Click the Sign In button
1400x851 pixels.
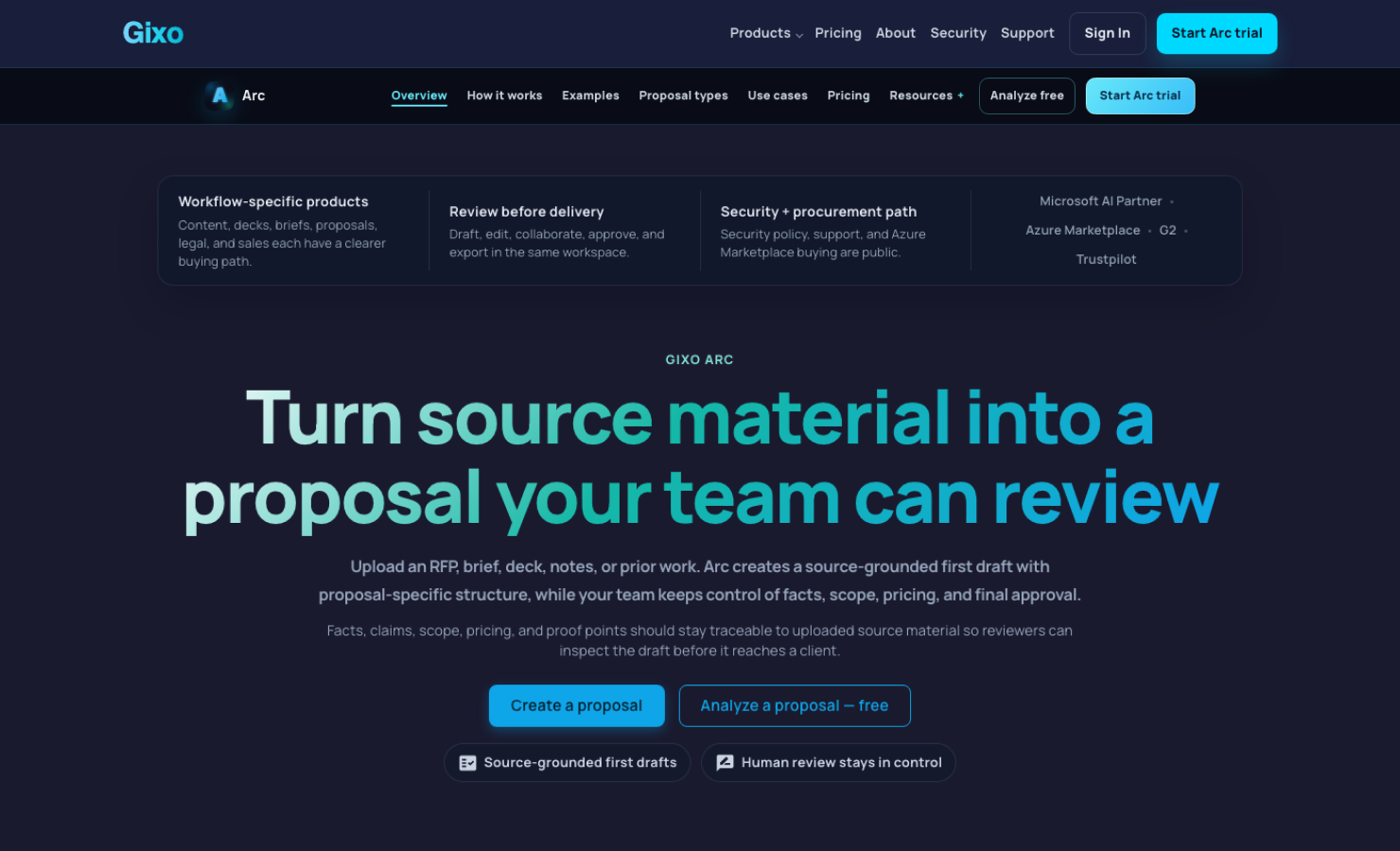[x=1108, y=33]
